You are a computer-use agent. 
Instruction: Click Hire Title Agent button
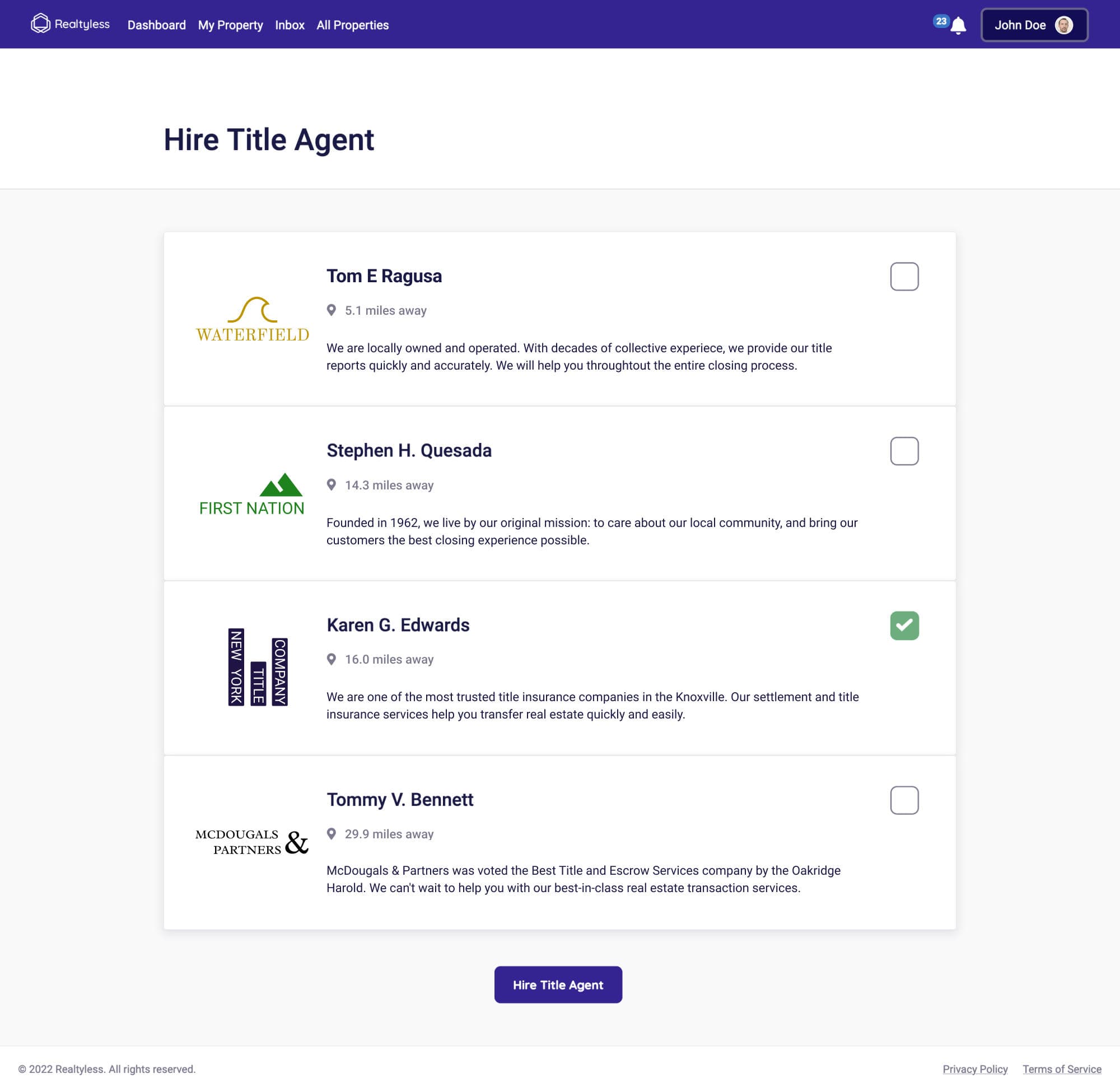click(x=558, y=985)
